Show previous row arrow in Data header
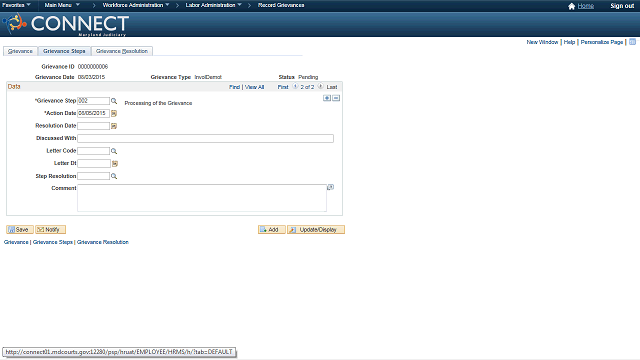Viewport: 640px width, 360px height. (295, 87)
